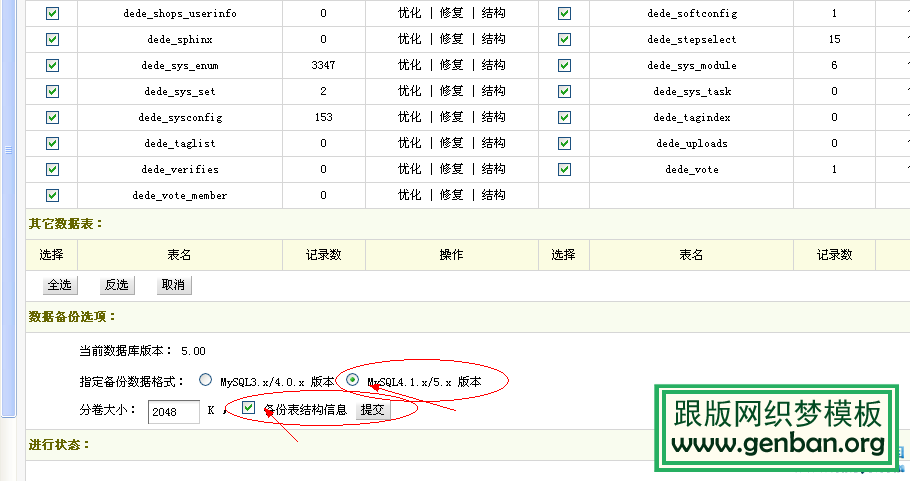Click the dede_uploads table name
The height and width of the screenshot is (481, 910).
[692, 143]
